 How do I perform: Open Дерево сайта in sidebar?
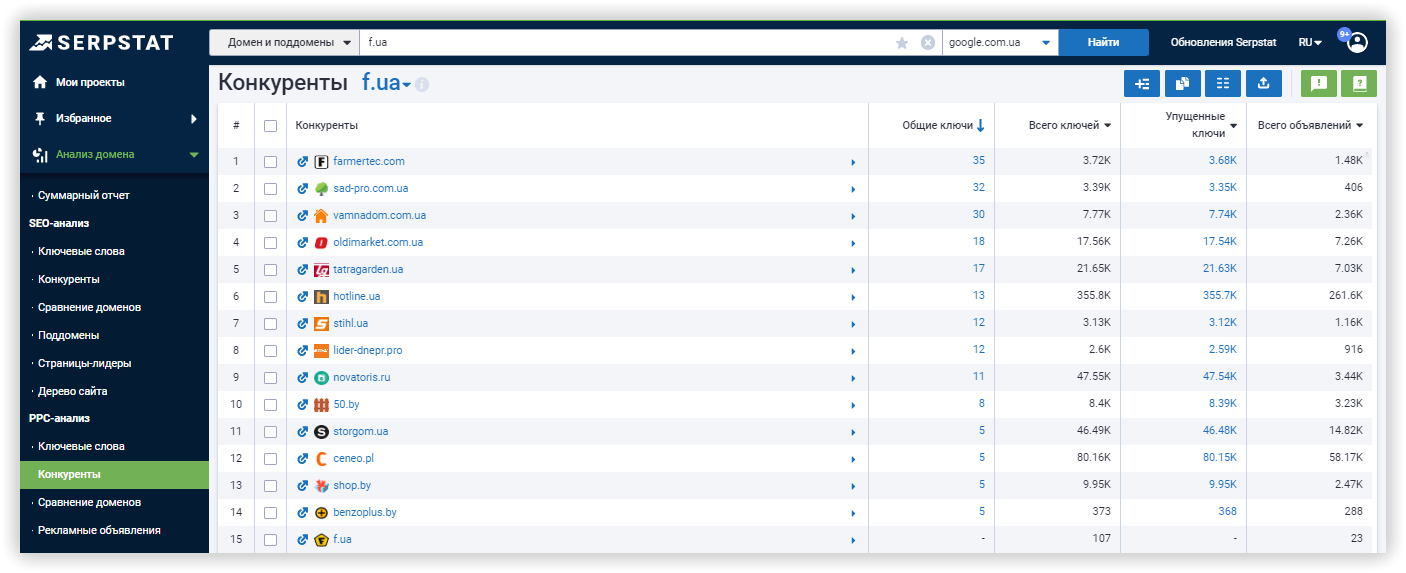(72, 391)
